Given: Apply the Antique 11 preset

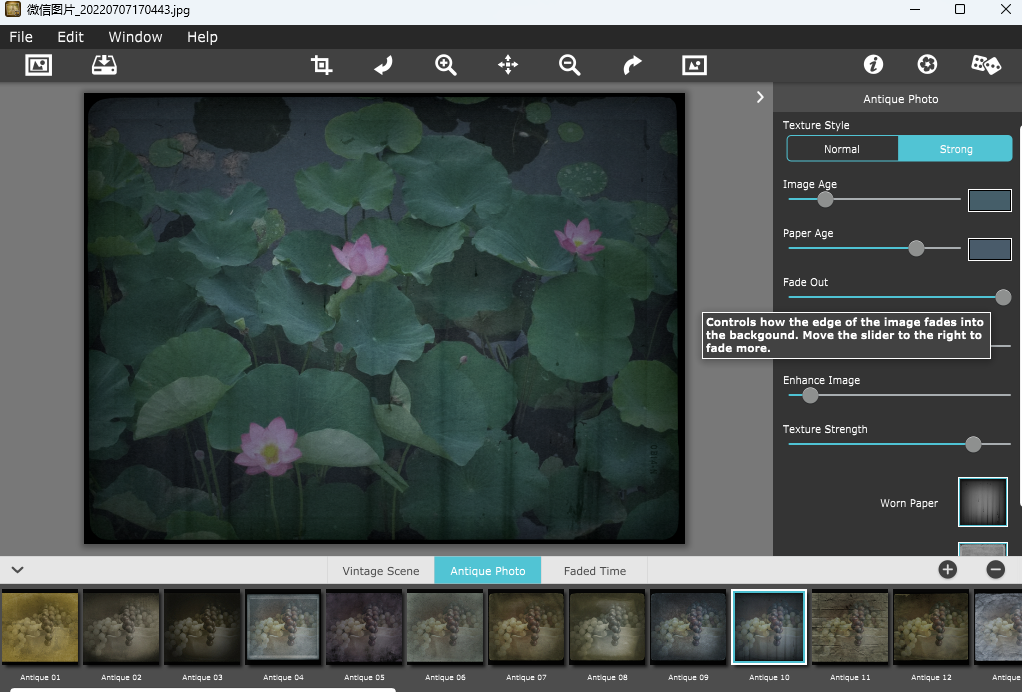Looking at the screenshot, I should [850, 627].
